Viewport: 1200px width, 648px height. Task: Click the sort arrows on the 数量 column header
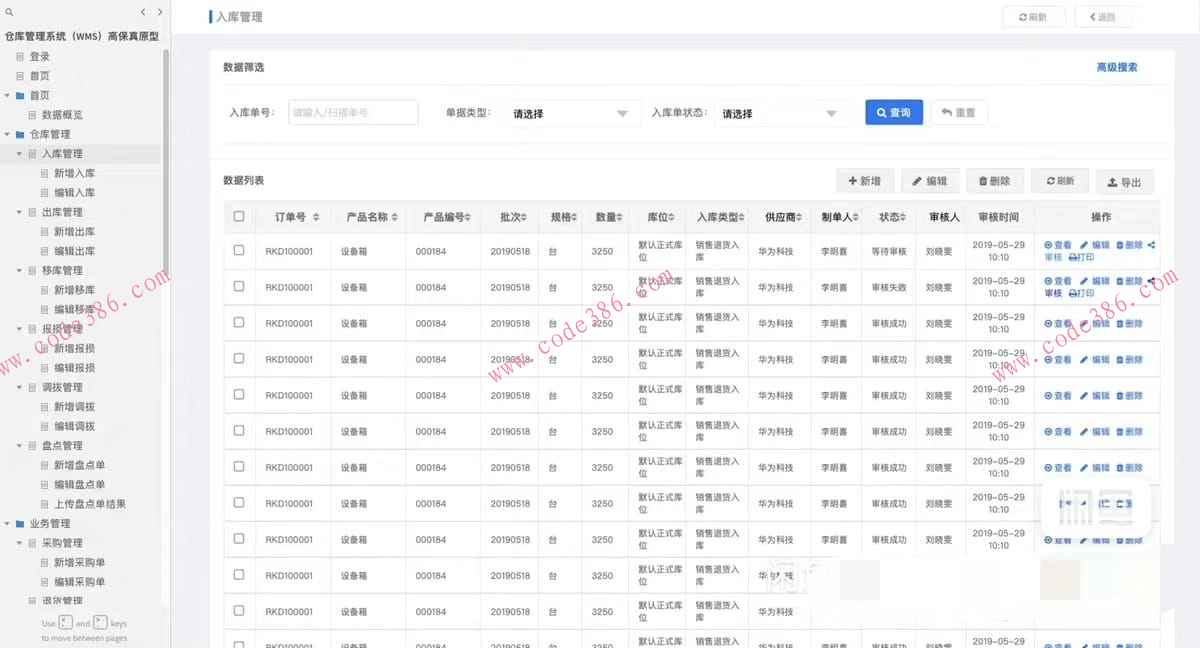pos(619,215)
